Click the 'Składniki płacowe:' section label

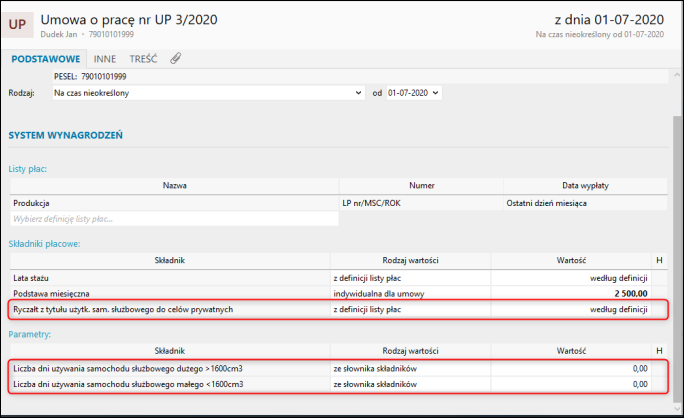pos(44,244)
